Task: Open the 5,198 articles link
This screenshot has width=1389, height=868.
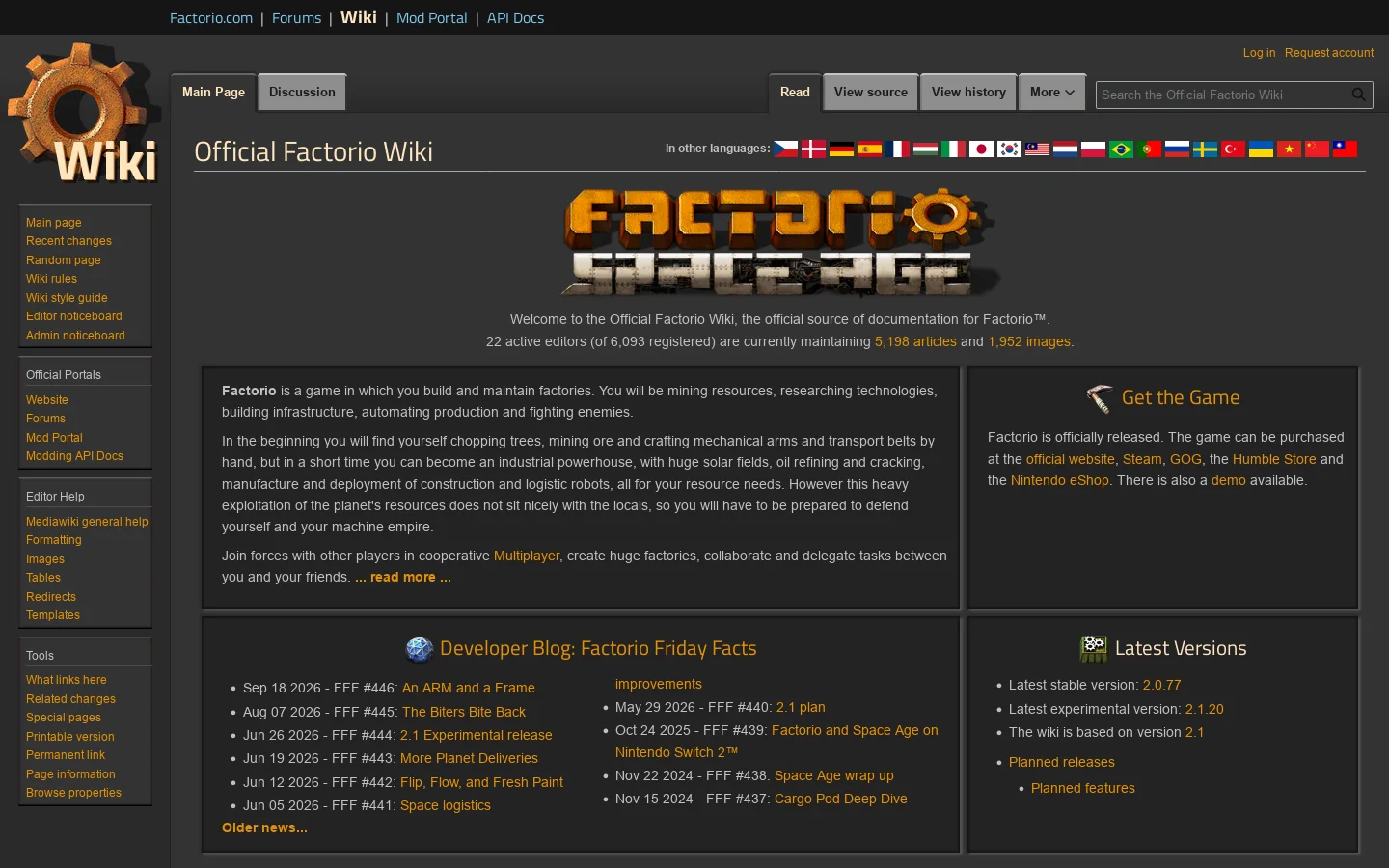Action: (x=915, y=341)
